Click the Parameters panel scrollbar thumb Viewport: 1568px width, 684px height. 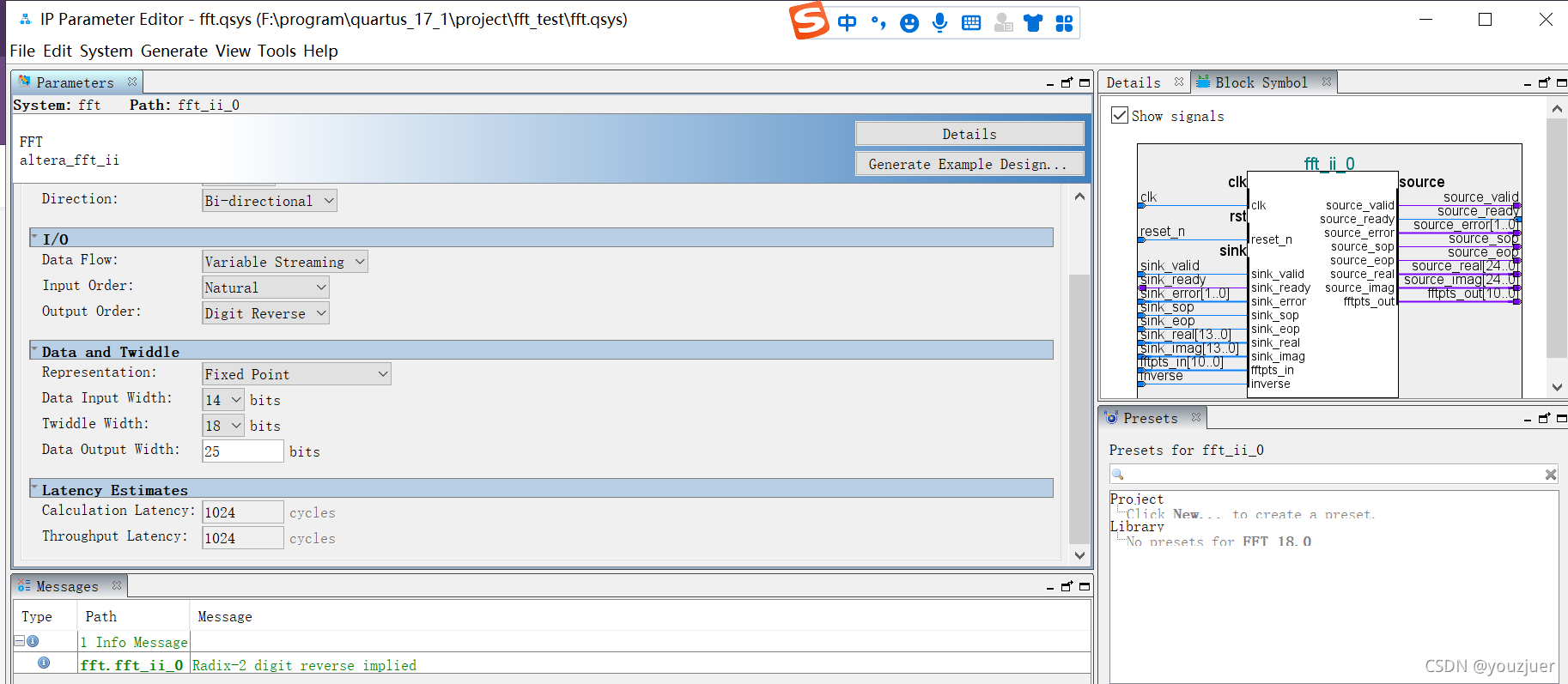coord(1079,408)
